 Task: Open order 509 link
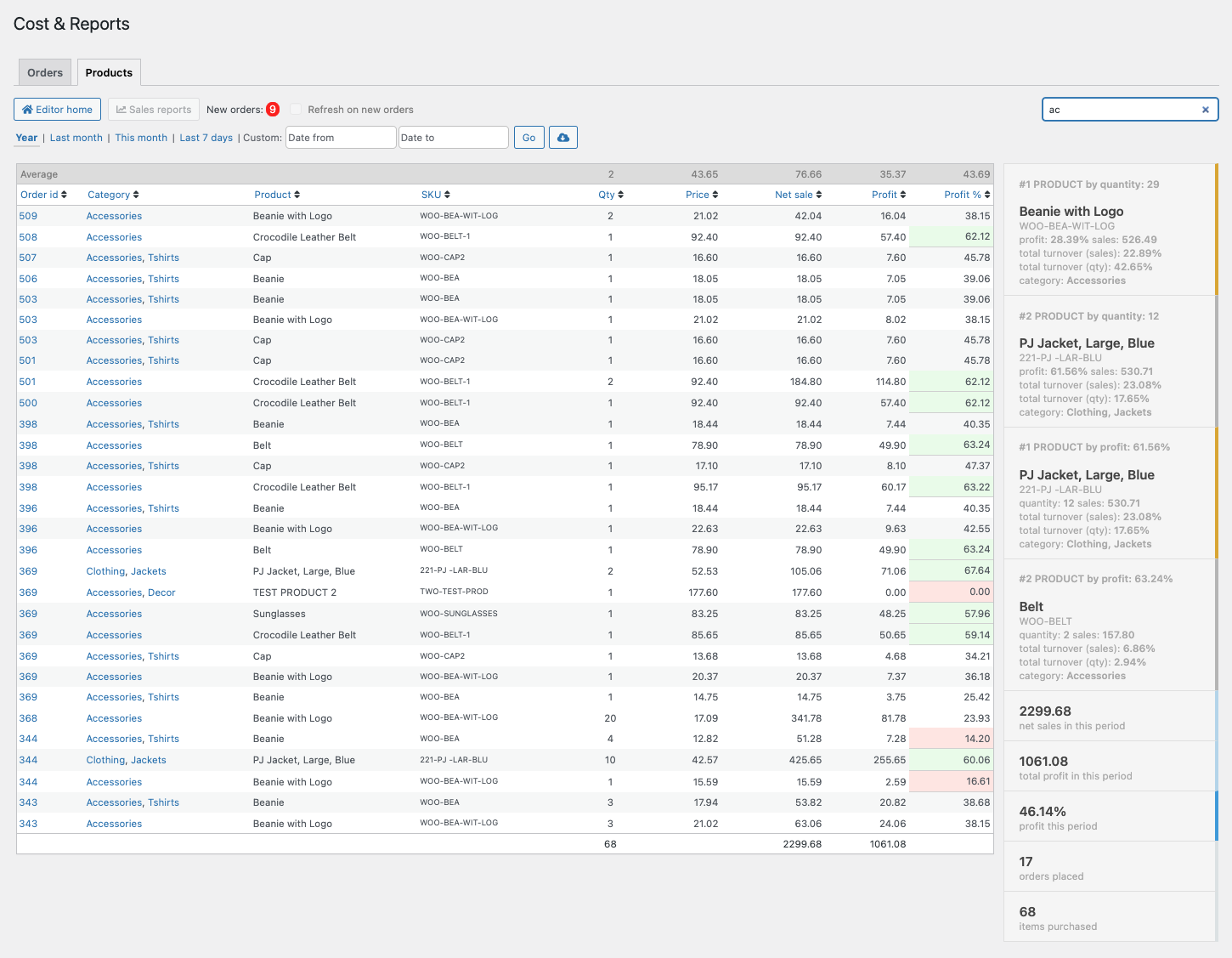pyautogui.click(x=28, y=216)
